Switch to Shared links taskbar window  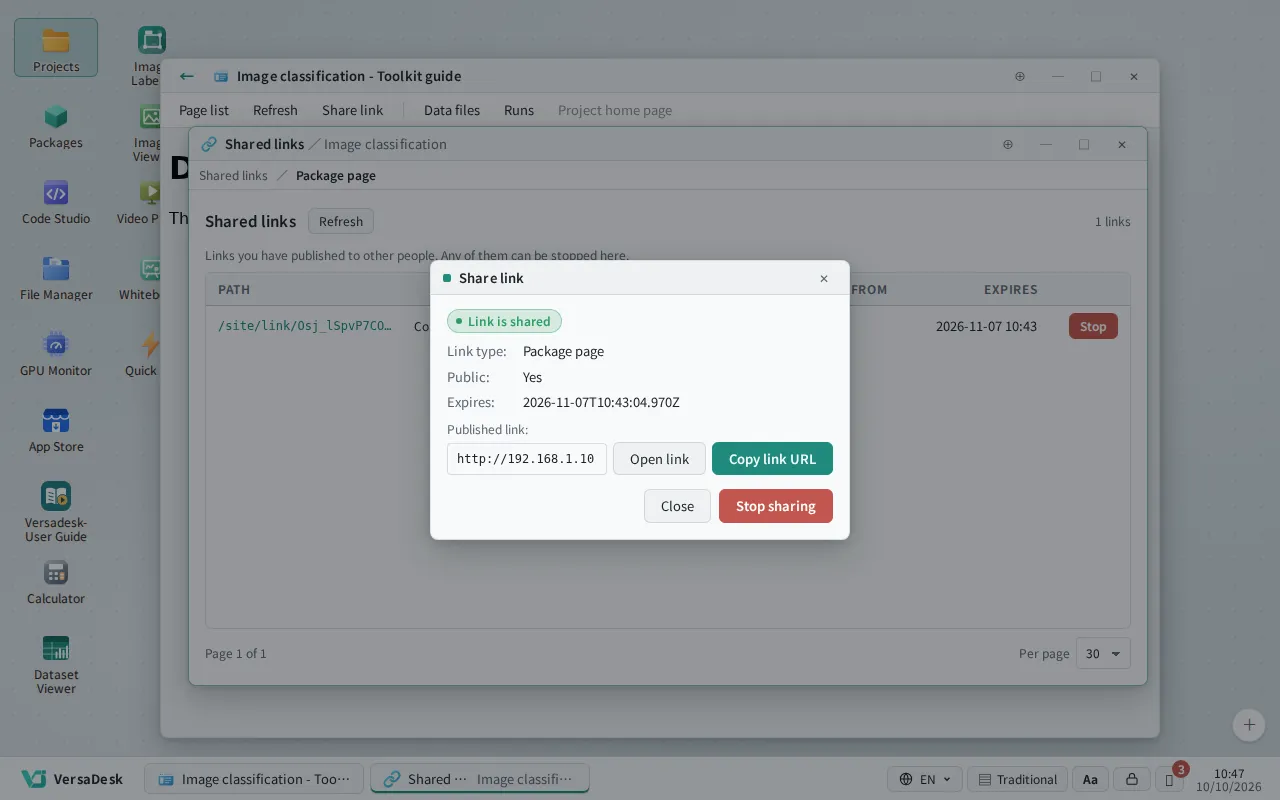click(480, 779)
